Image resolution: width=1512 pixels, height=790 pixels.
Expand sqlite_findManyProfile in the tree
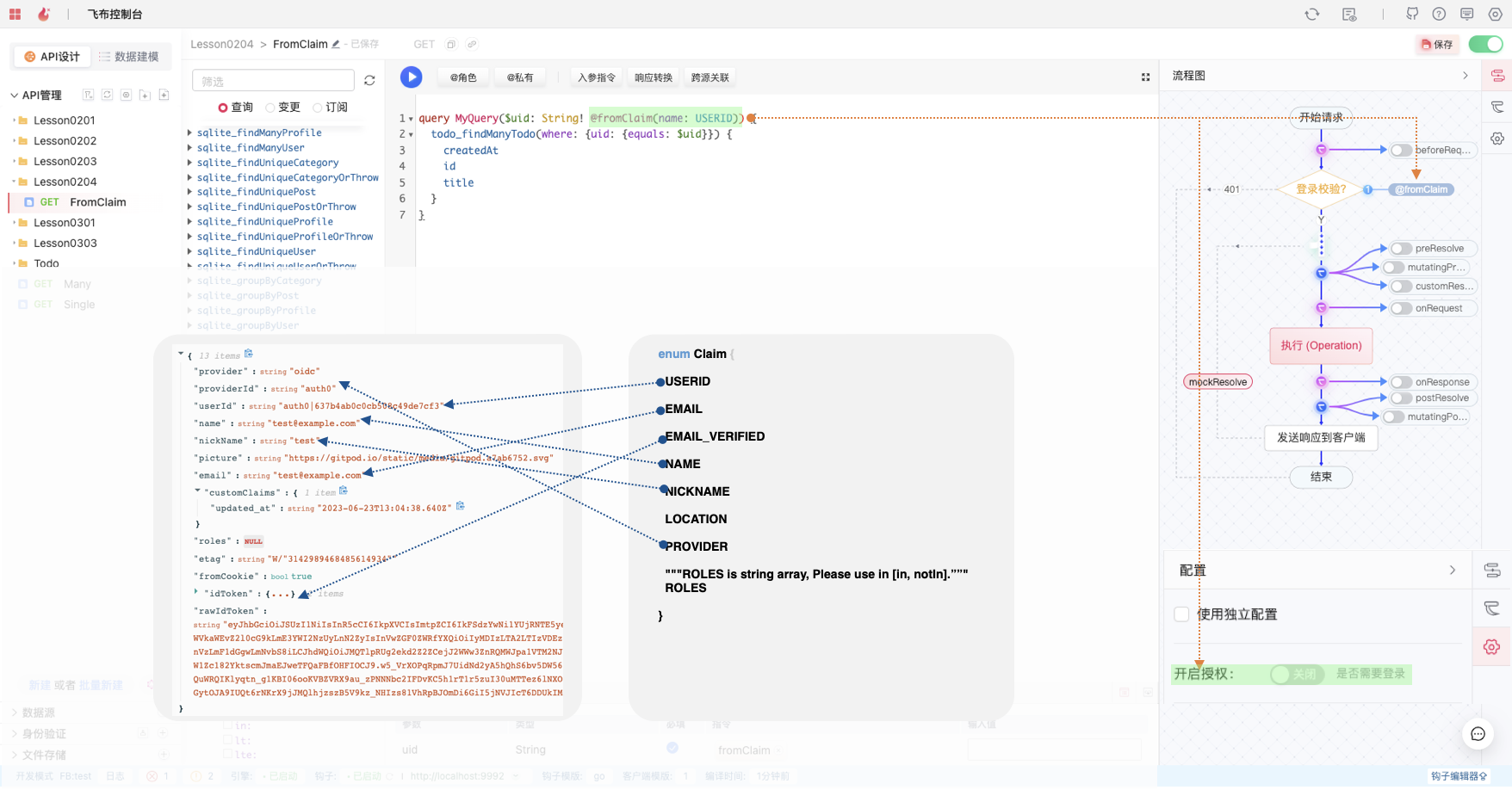[x=189, y=133]
